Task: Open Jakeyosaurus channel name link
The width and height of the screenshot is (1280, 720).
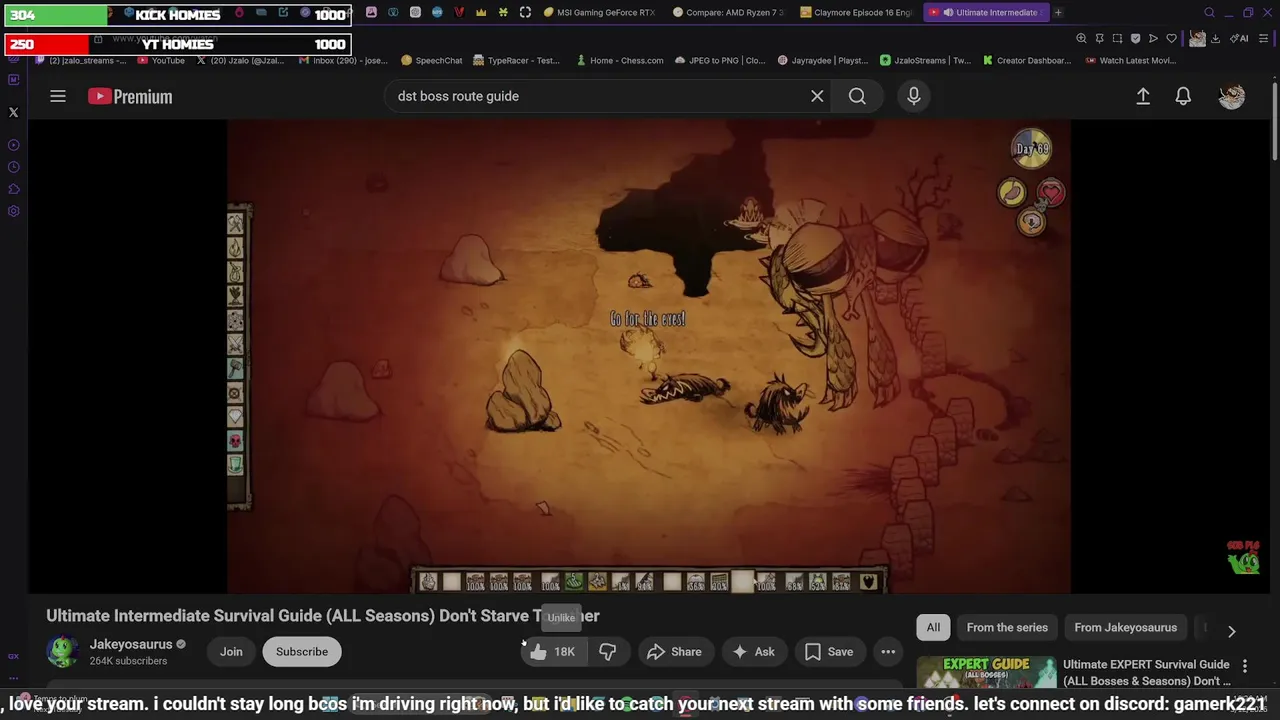Action: (131, 644)
